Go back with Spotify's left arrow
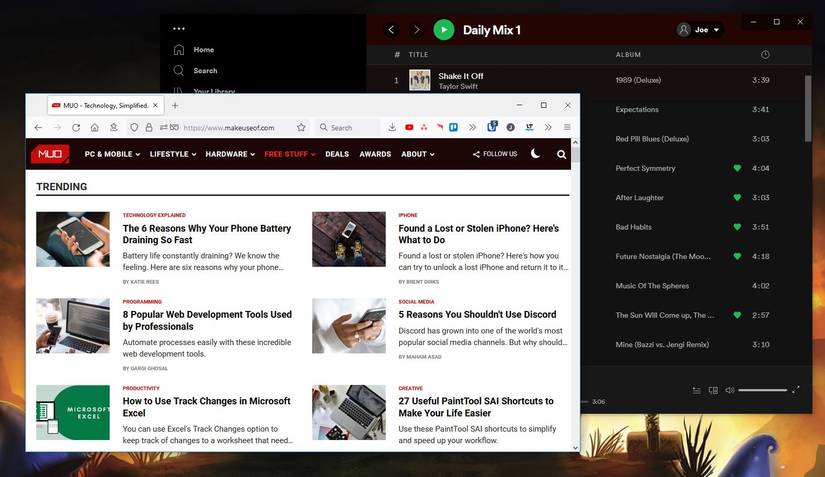825x477 pixels. 391,30
